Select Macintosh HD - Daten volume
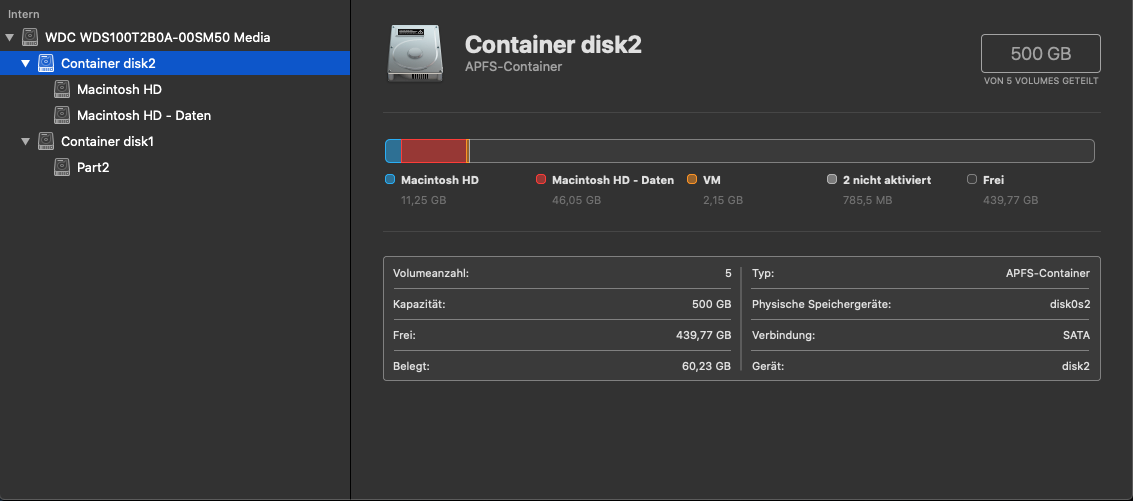1133x501 pixels. pos(143,115)
